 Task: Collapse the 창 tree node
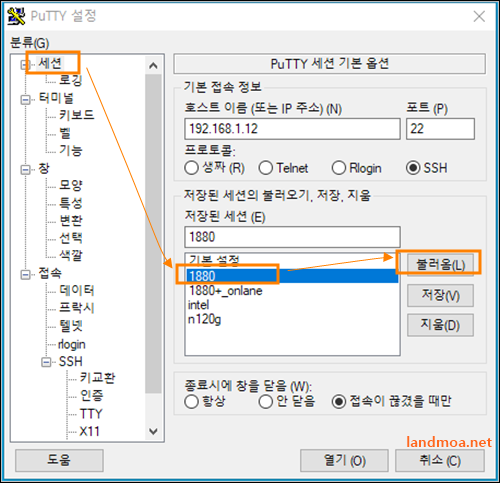(x=25, y=170)
